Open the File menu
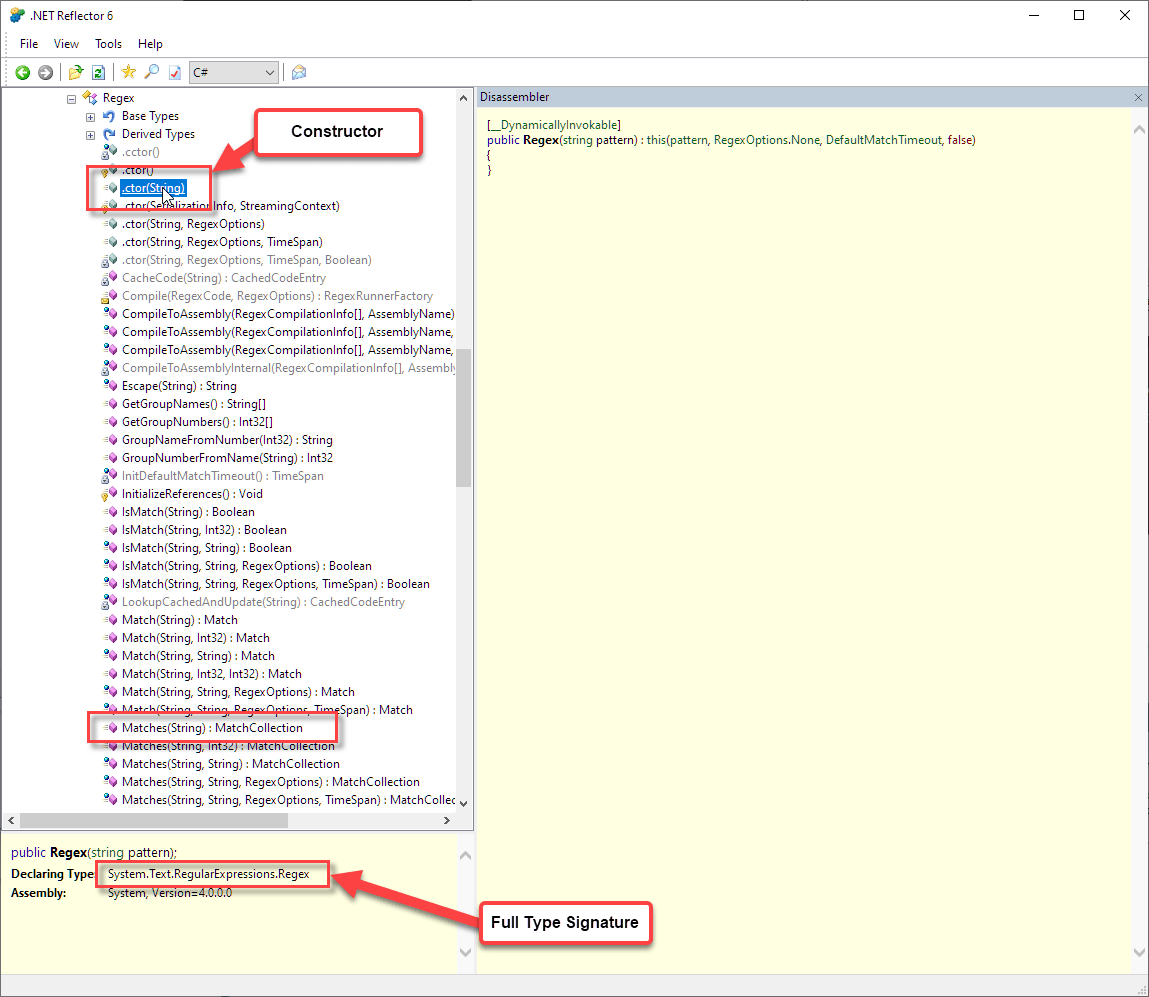The image size is (1149, 997). coord(29,44)
